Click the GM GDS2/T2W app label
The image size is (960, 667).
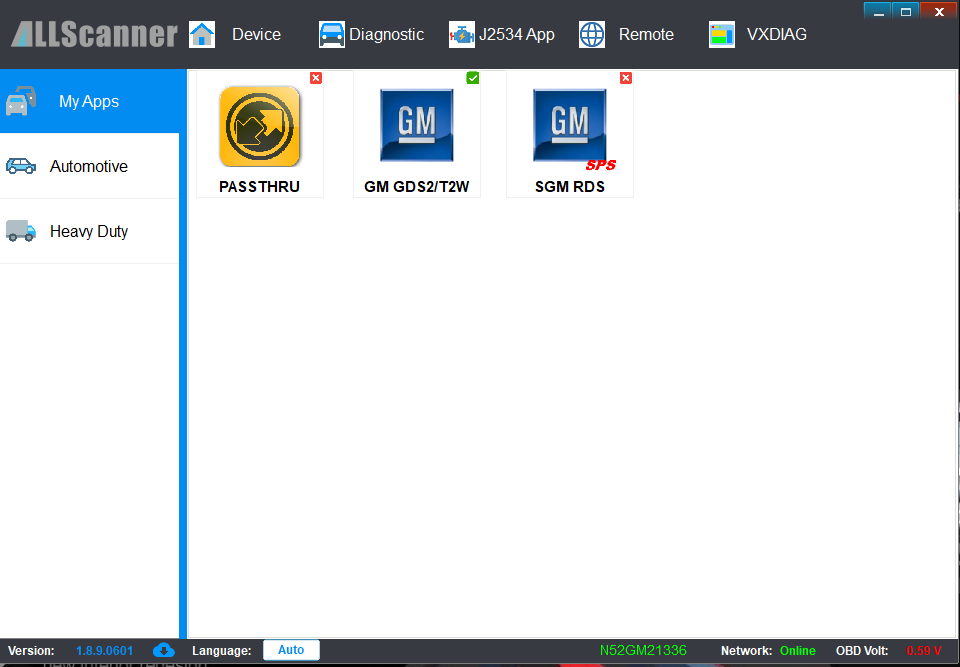click(x=416, y=187)
